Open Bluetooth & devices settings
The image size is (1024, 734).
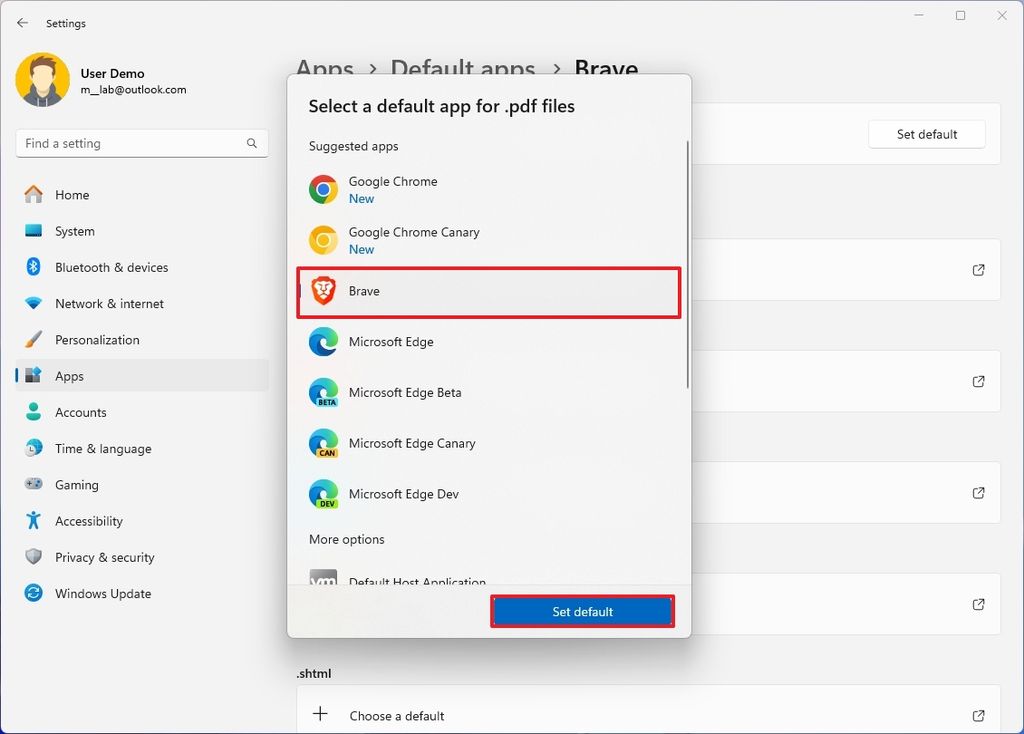110,267
